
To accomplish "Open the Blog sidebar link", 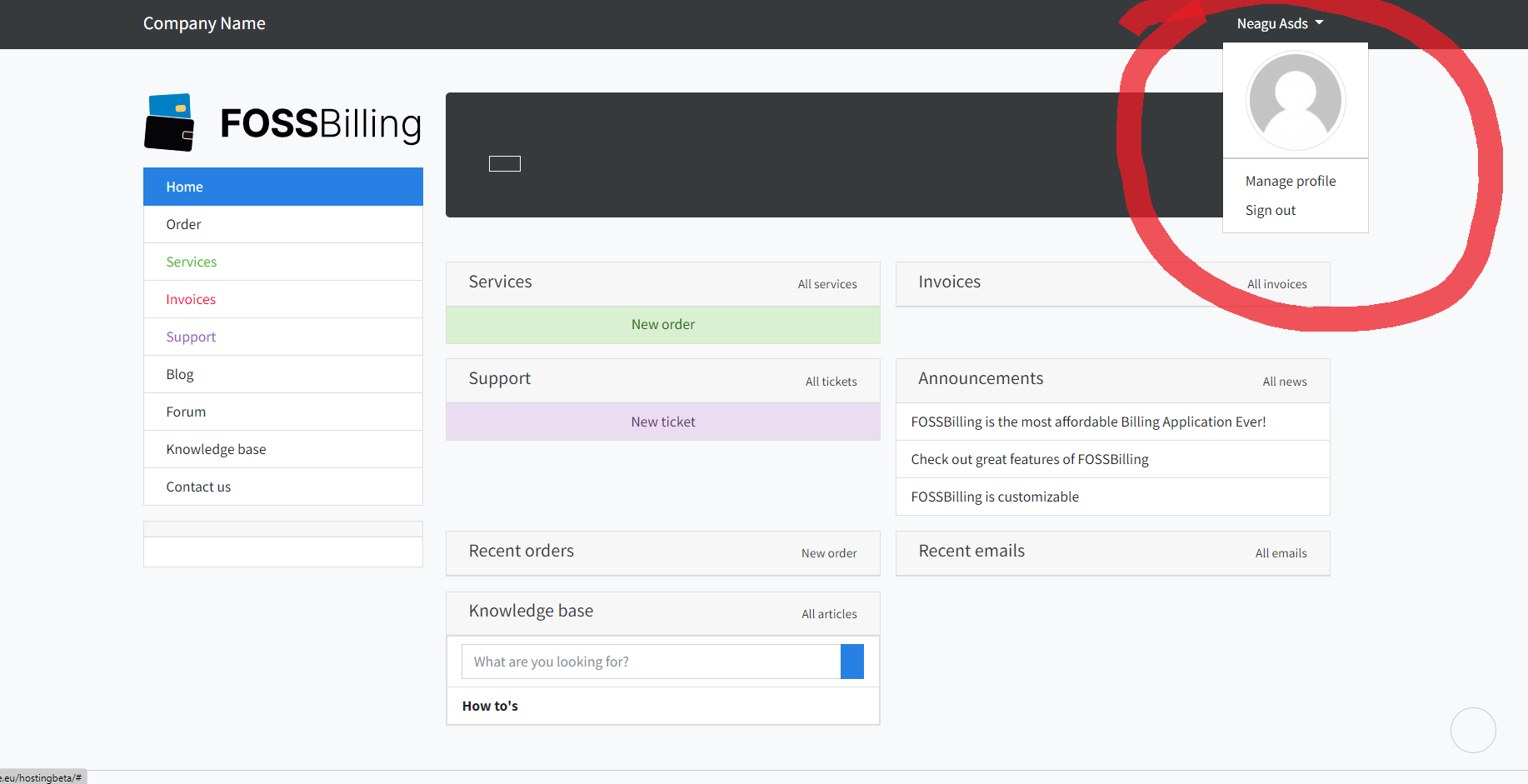I will pyautogui.click(x=283, y=374).
